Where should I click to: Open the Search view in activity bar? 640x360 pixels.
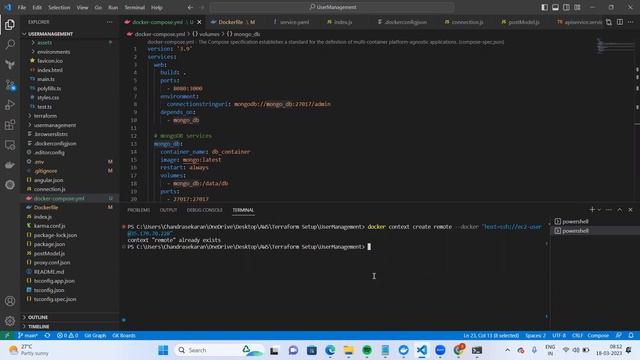(10, 44)
